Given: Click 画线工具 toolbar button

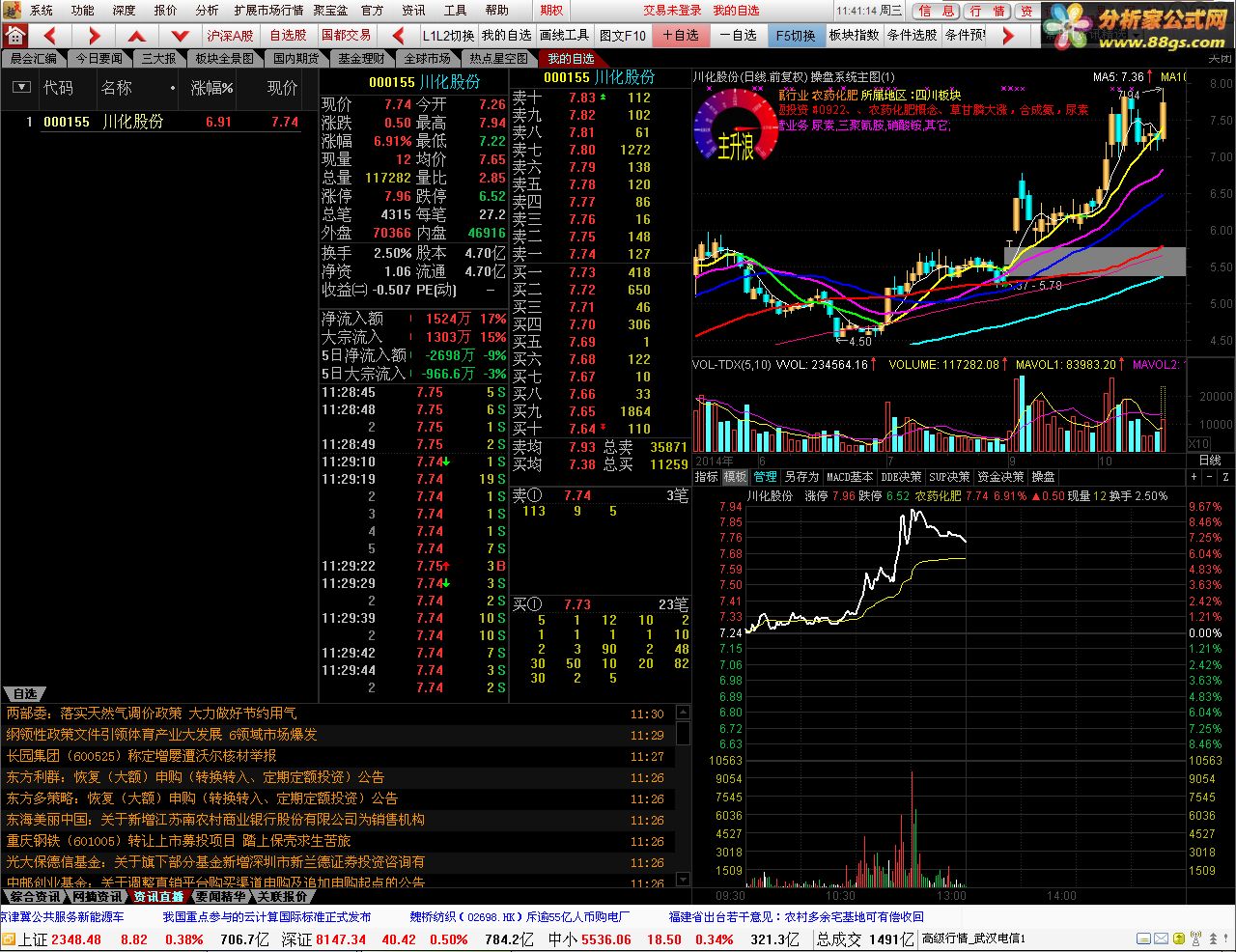Looking at the screenshot, I should [563, 36].
